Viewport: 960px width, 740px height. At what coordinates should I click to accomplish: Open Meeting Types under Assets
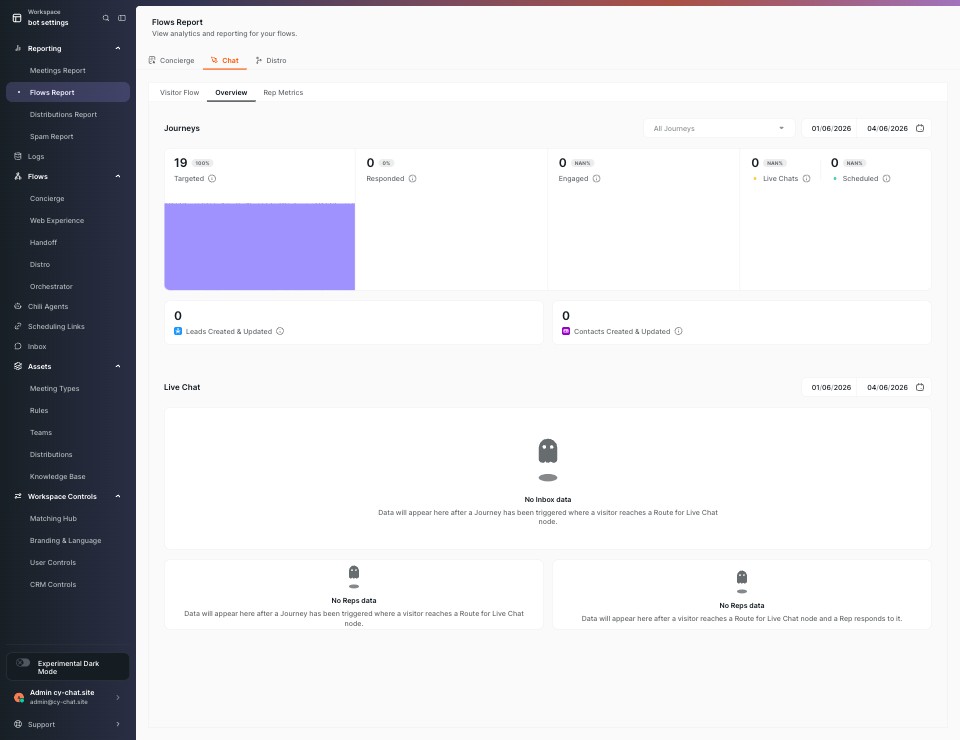coord(54,388)
